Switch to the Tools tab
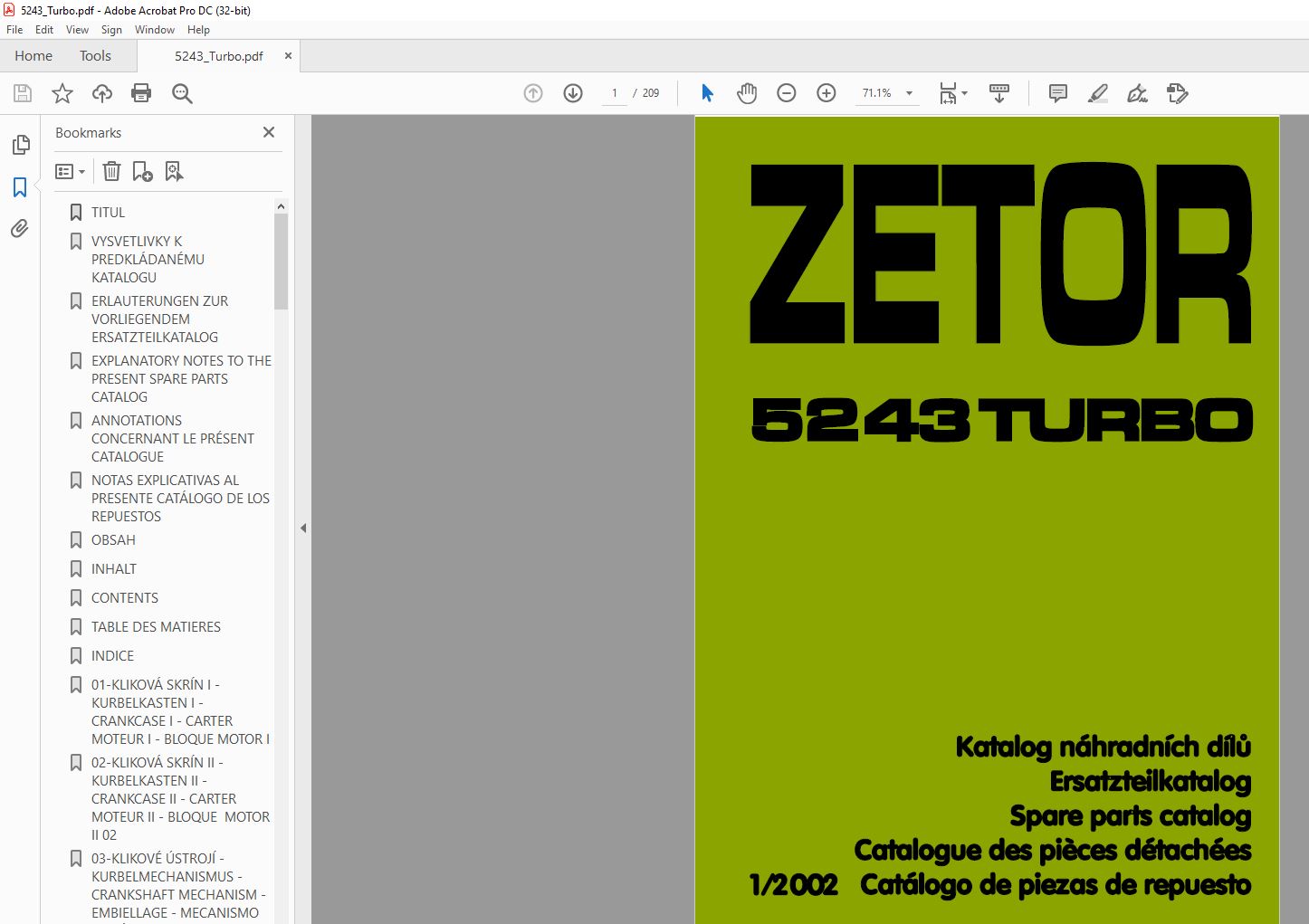Screen dimensions: 1309x924 [95, 56]
